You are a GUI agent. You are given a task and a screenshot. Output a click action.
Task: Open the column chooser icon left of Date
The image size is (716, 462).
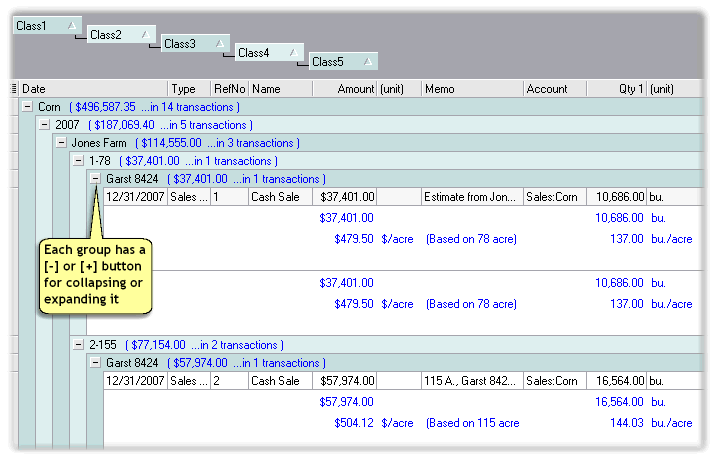pos(14,89)
